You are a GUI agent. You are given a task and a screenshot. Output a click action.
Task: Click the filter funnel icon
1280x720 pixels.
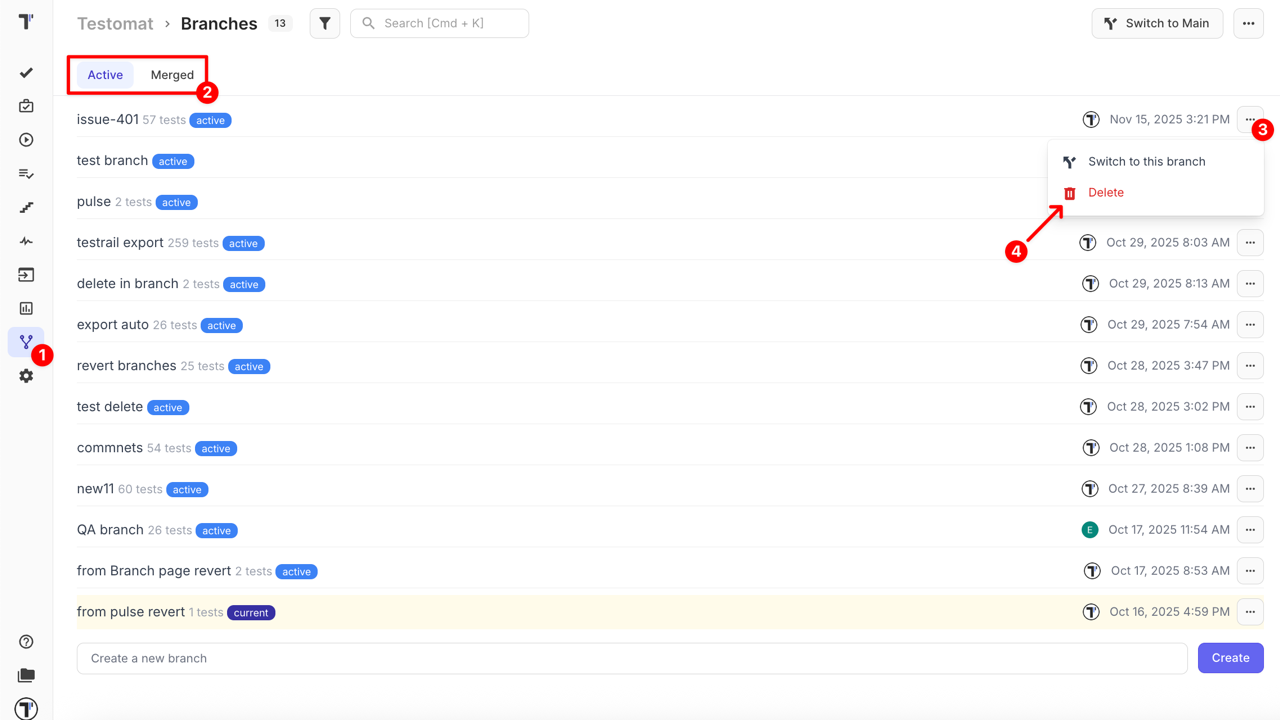click(325, 23)
